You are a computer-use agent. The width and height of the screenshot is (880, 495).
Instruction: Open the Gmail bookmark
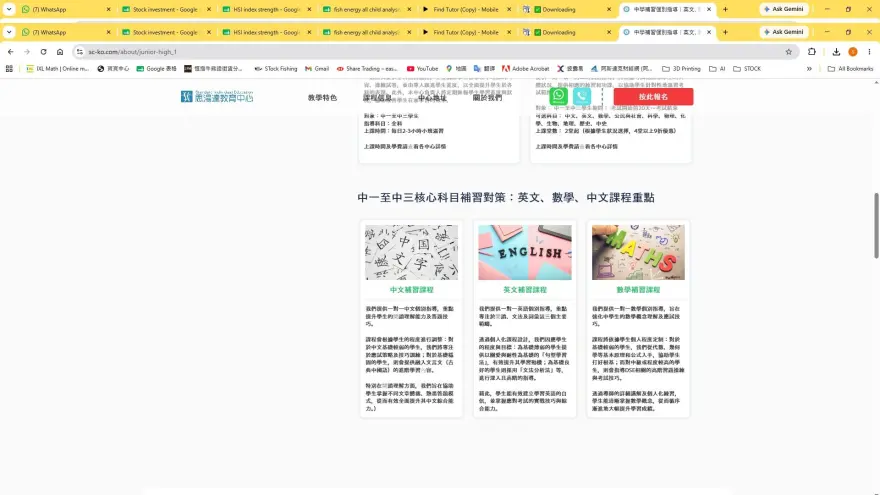click(317, 68)
